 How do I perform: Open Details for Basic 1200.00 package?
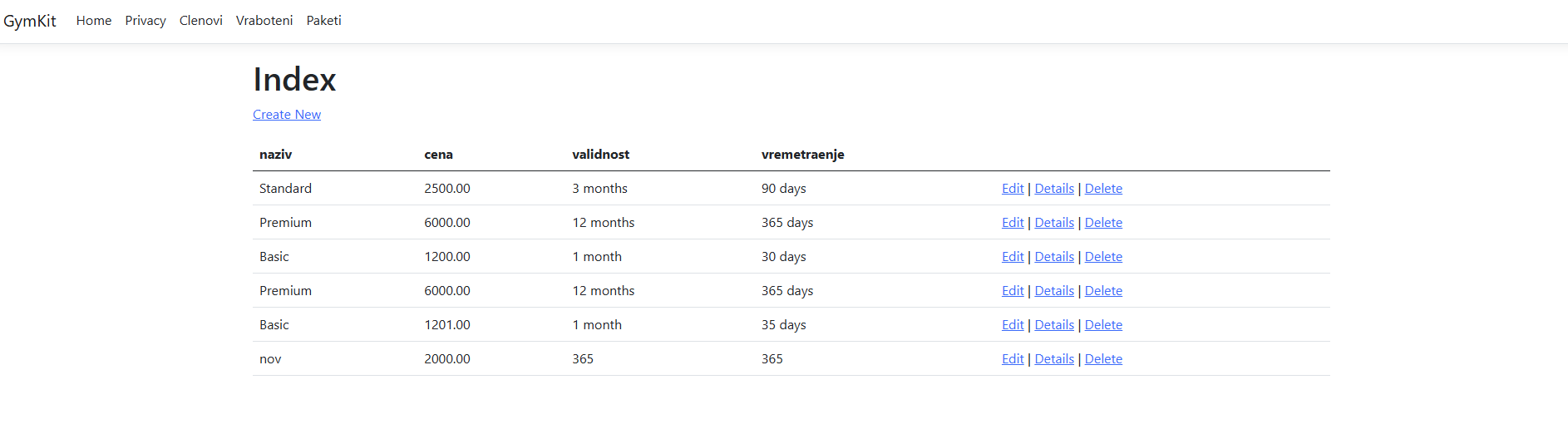click(x=1054, y=257)
